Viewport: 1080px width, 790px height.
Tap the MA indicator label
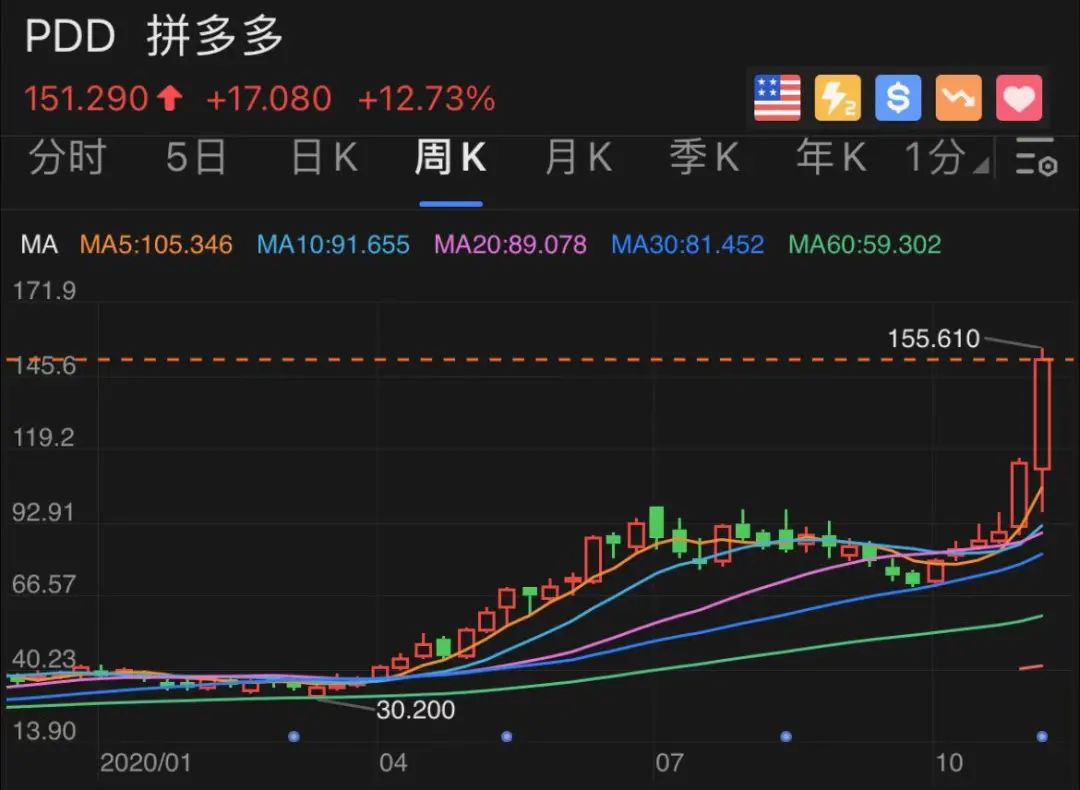point(39,245)
